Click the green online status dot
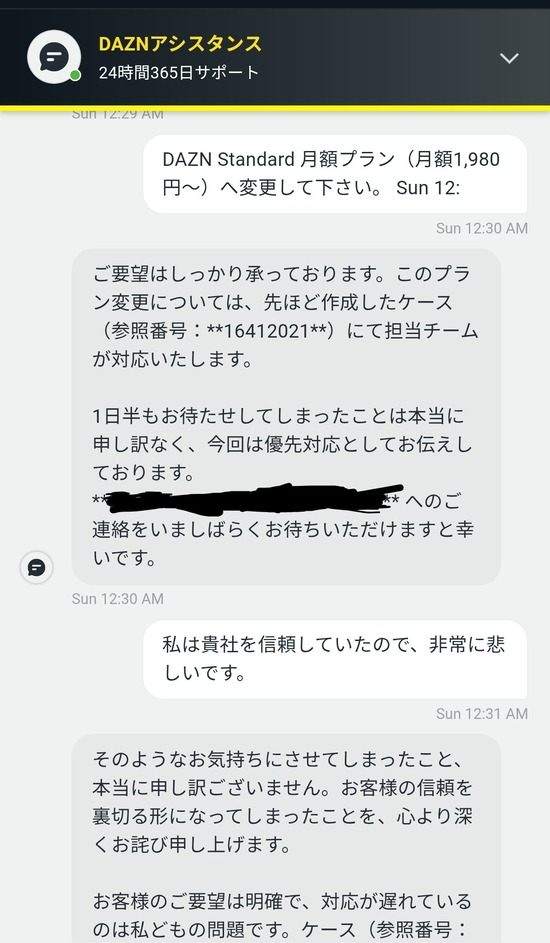The image size is (550, 943). (75, 76)
